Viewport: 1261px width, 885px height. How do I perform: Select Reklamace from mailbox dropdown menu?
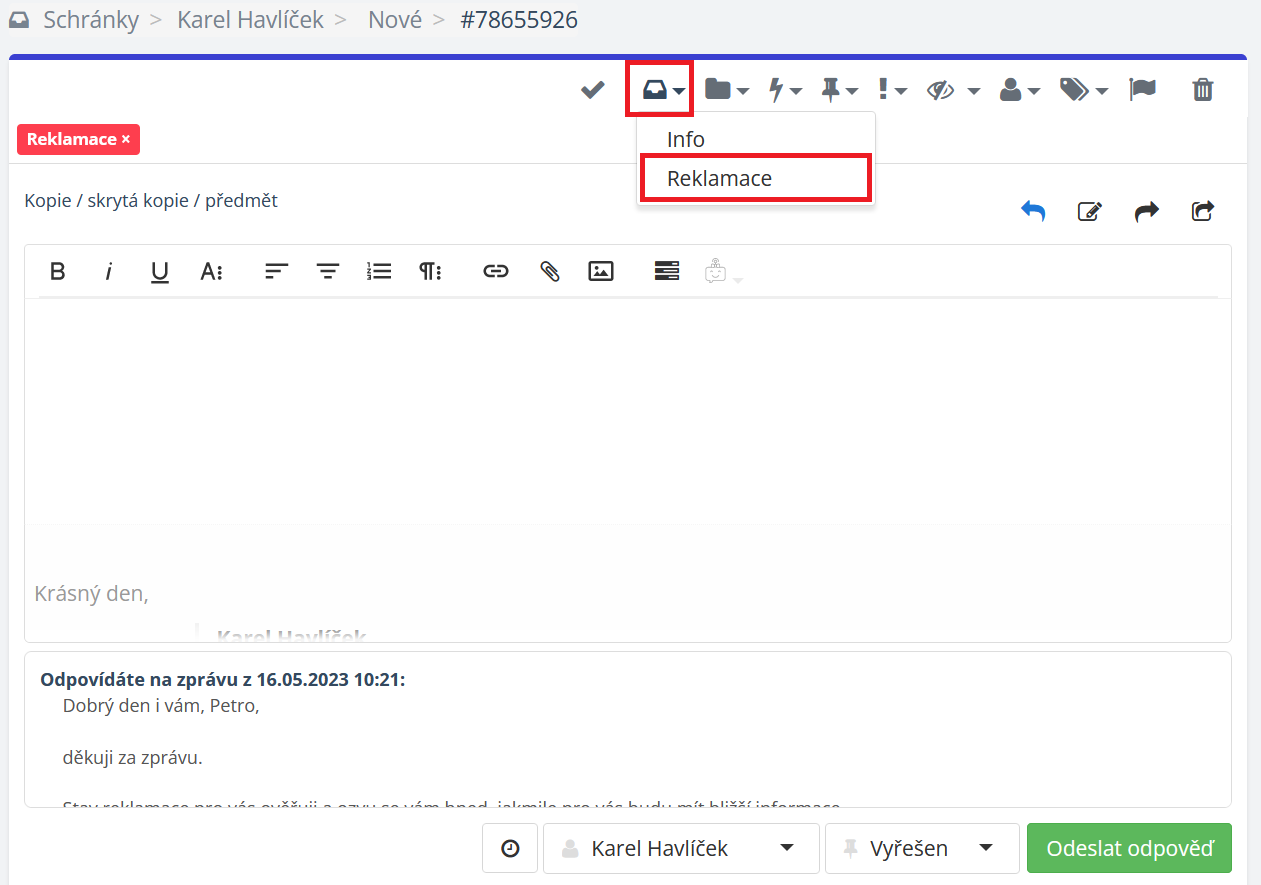755,179
